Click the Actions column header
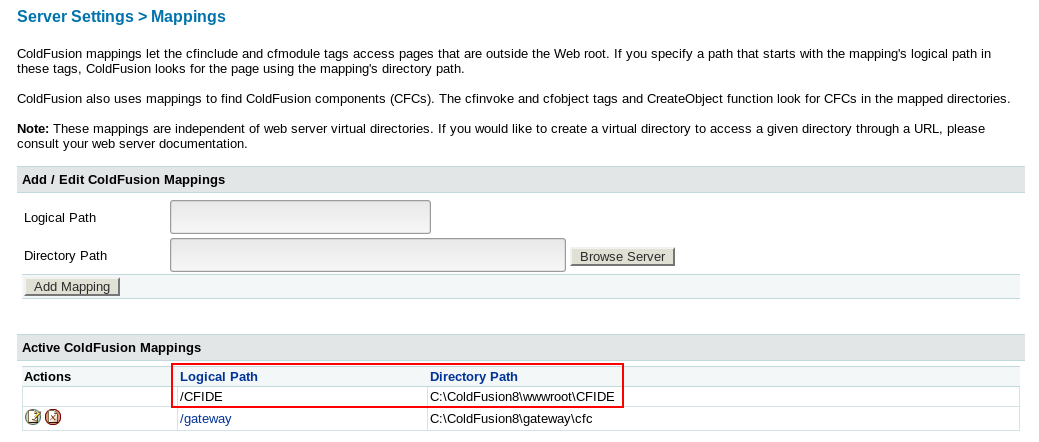1039x442 pixels. coord(47,377)
